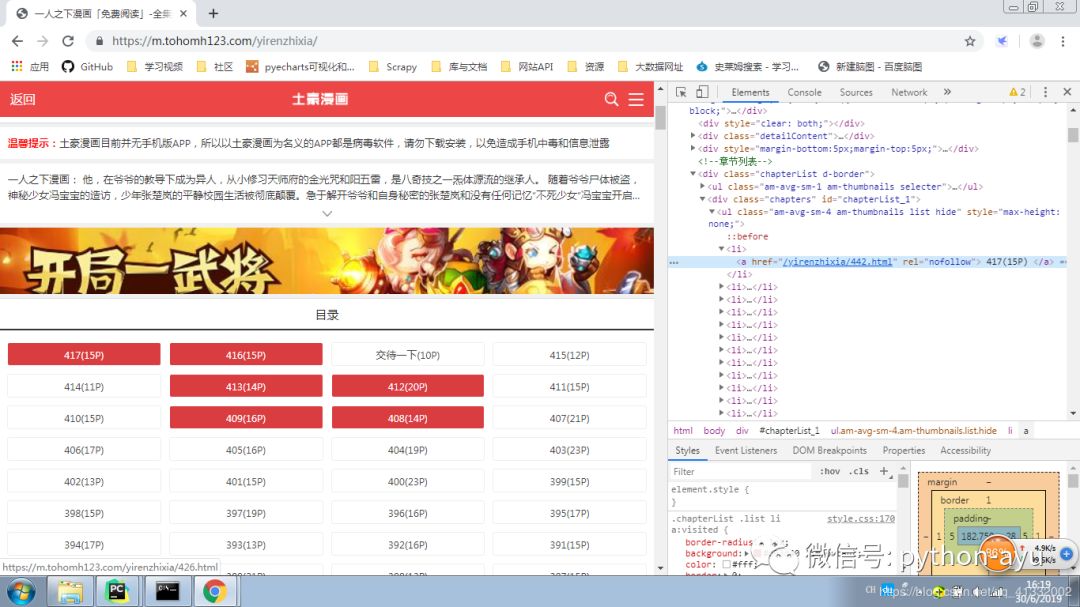
Task: Open the 网站API bookmarks folder
Action: (x=527, y=66)
